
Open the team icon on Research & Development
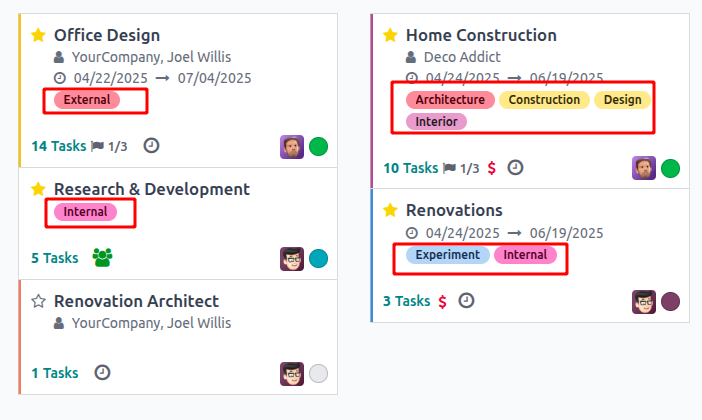click(102, 258)
